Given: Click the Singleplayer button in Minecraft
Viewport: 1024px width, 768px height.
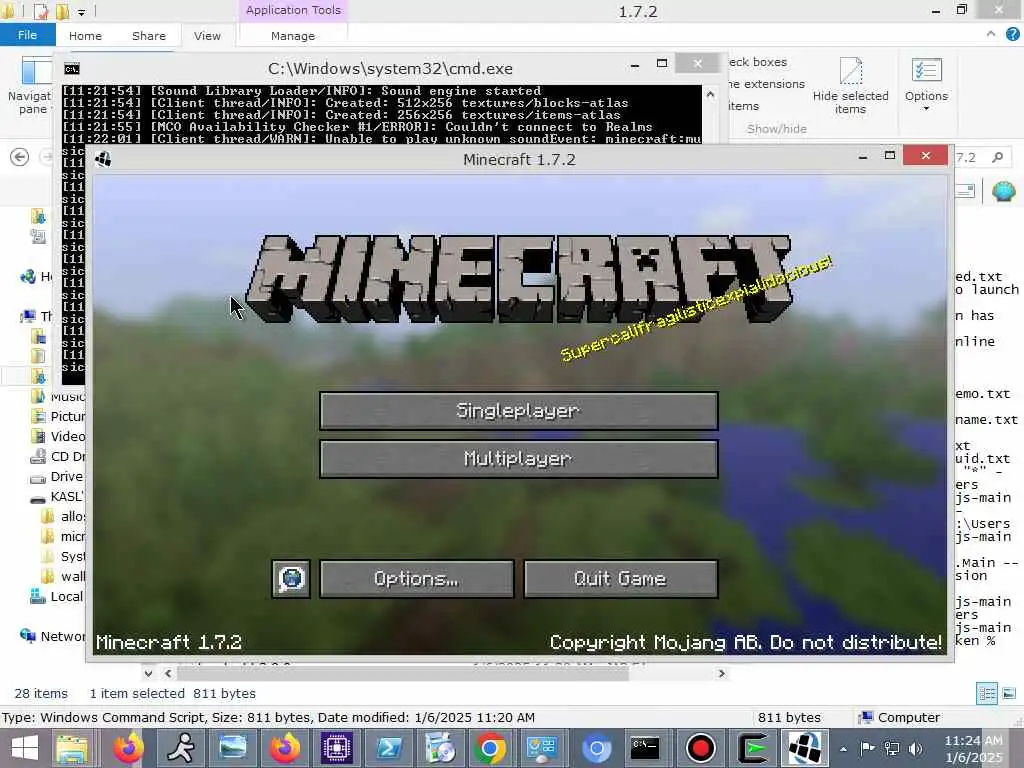Looking at the screenshot, I should pyautogui.click(x=519, y=411).
